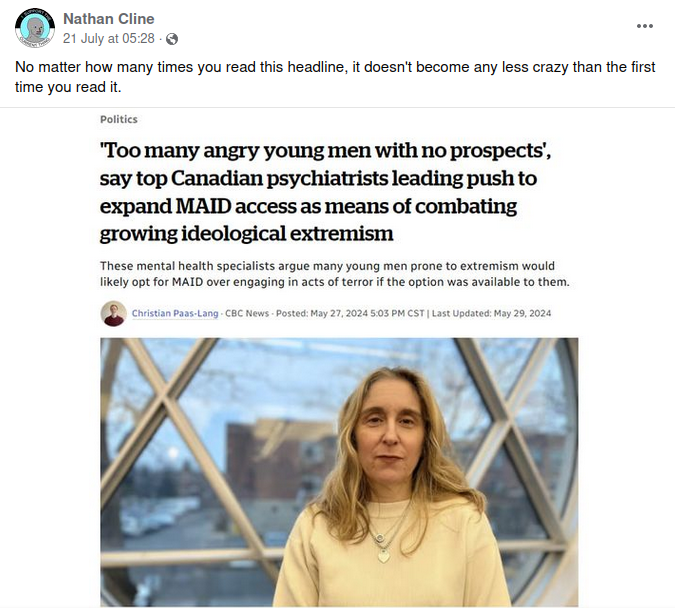Click the post caption text
The image size is (675, 608).
click(335, 77)
